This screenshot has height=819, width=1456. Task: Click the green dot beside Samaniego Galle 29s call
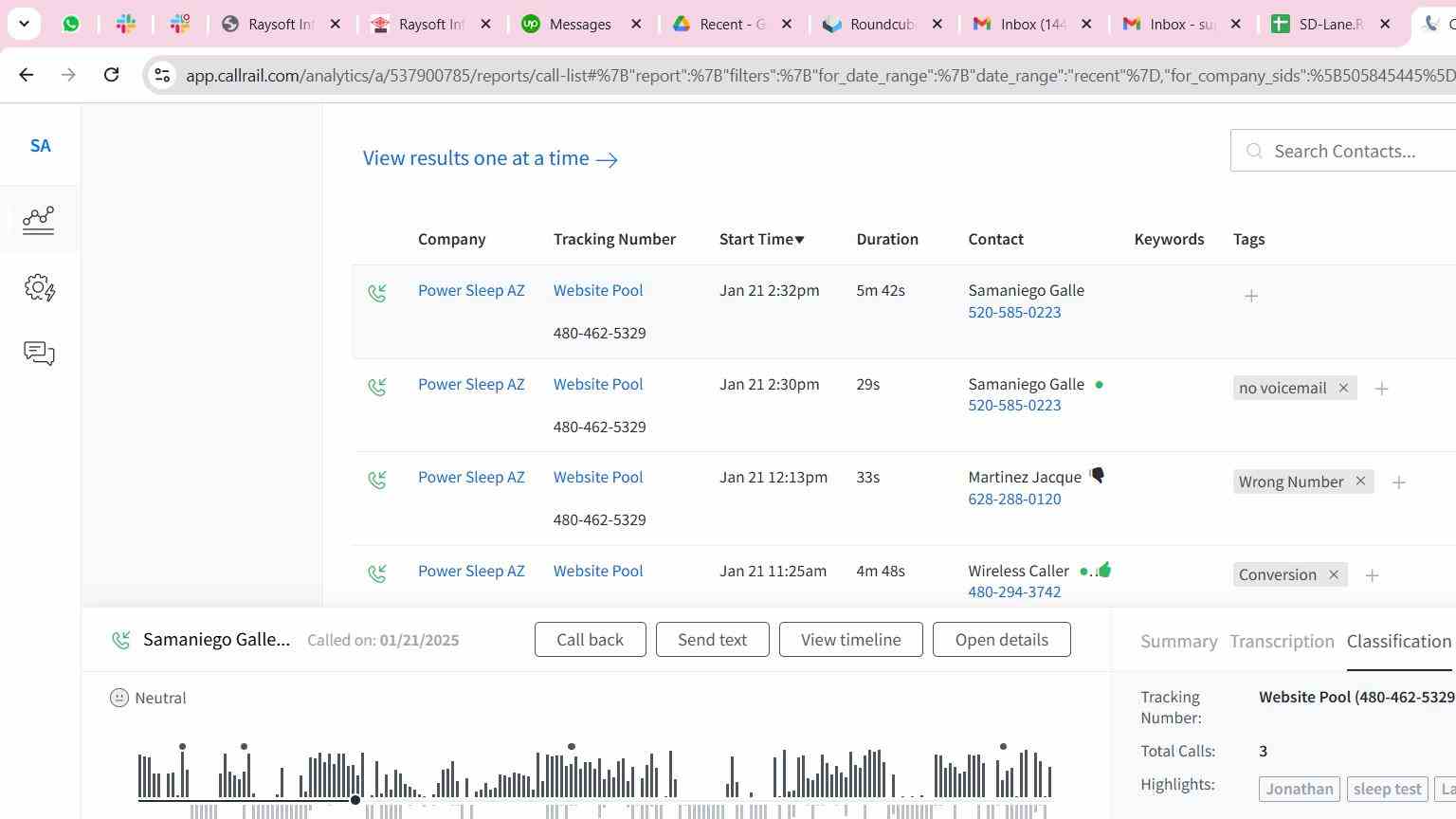[1099, 385]
